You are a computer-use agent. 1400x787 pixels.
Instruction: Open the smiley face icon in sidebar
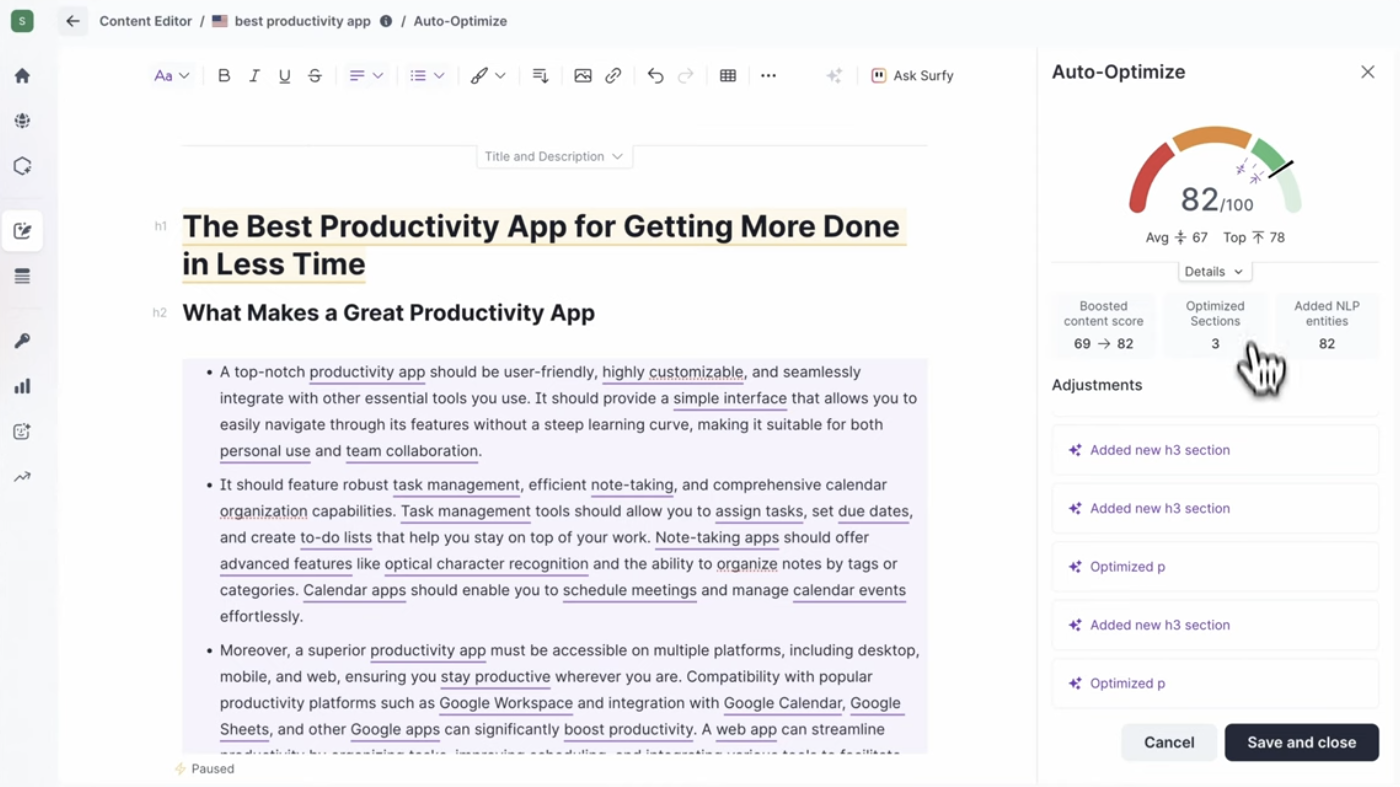pyautogui.click(x=22, y=432)
